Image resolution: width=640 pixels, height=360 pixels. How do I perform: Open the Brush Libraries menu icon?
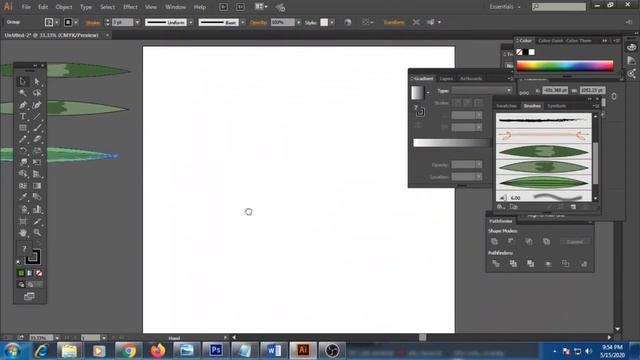point(501,207)
